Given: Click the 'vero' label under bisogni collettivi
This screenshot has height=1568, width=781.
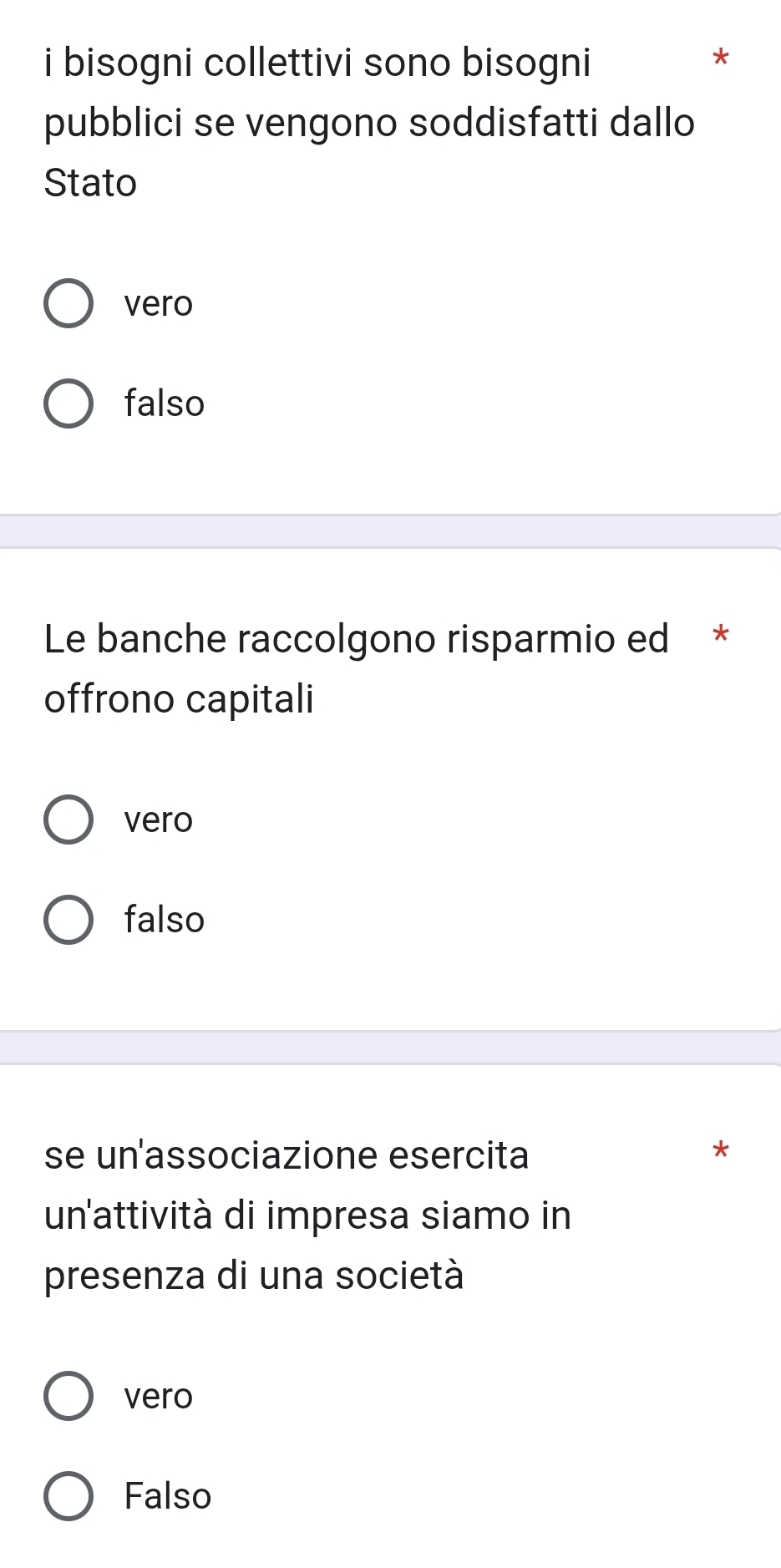Looking at the screenshot, I should [159, 303].
